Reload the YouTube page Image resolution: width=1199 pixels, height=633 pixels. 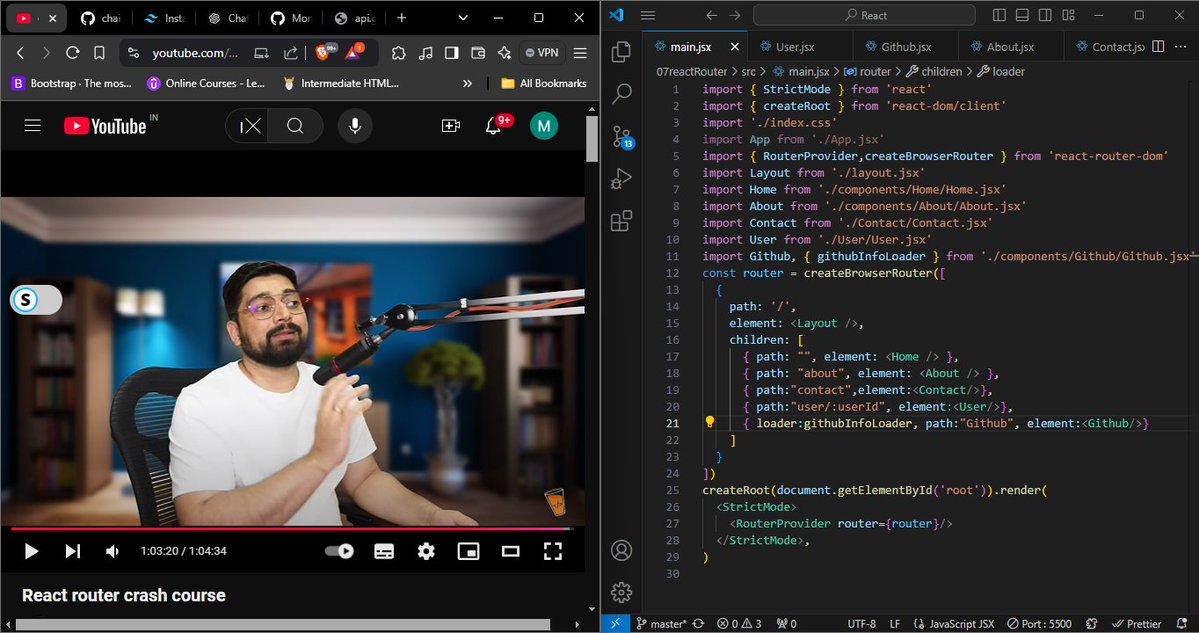(73, 53)
